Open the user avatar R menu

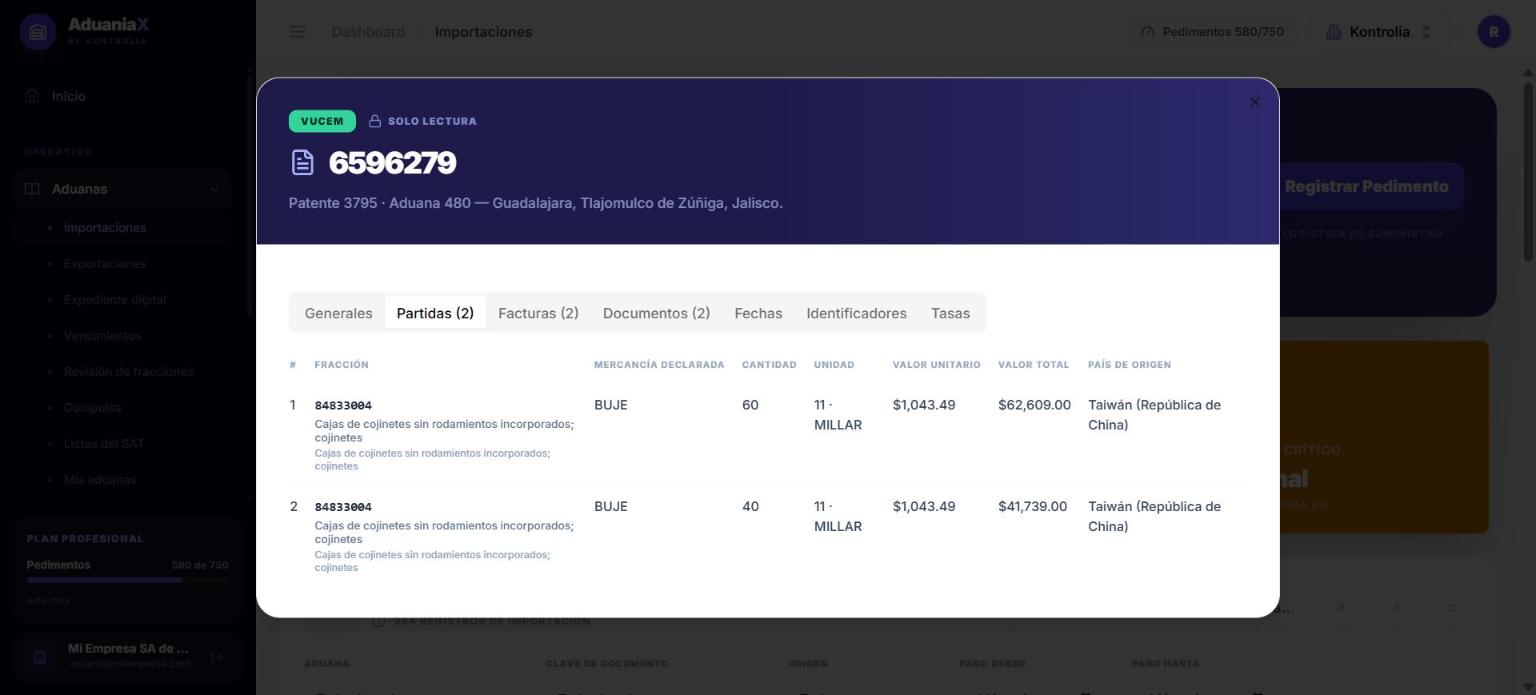[x=1494, y=32]
